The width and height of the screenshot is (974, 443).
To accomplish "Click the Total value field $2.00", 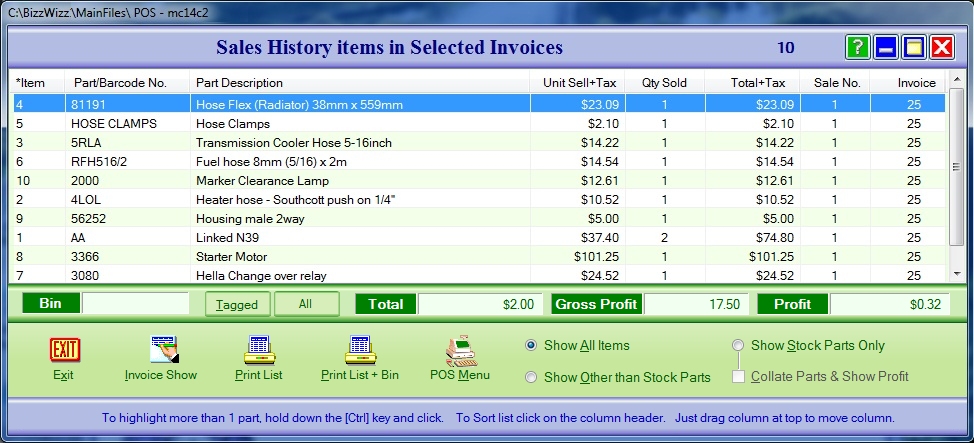I will click(480, 304).
